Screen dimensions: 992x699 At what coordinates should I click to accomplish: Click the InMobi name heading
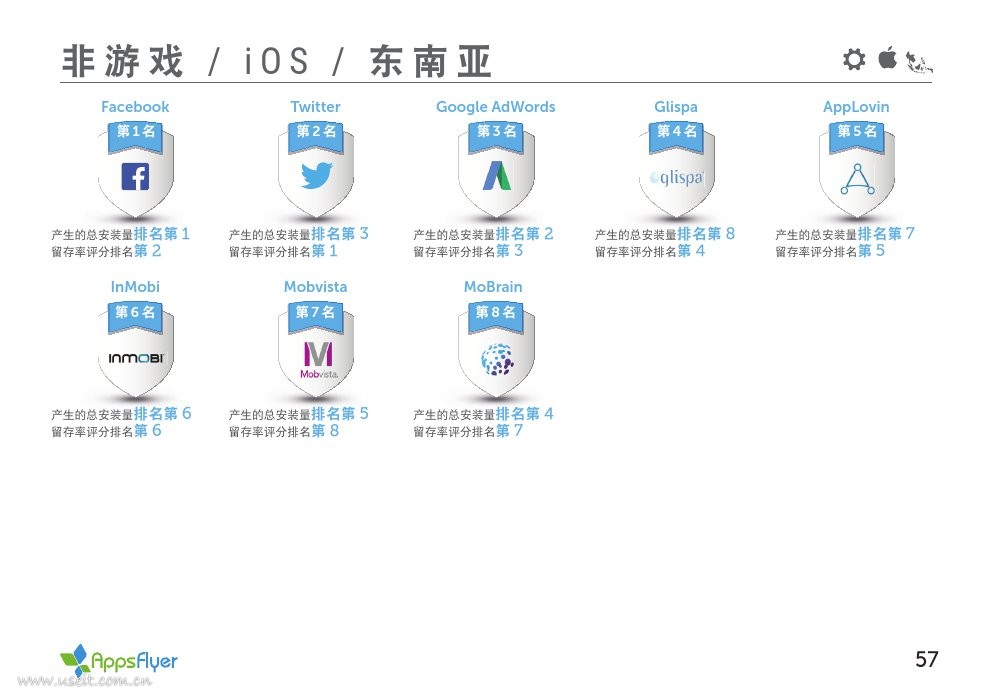(x=135, y=287)
